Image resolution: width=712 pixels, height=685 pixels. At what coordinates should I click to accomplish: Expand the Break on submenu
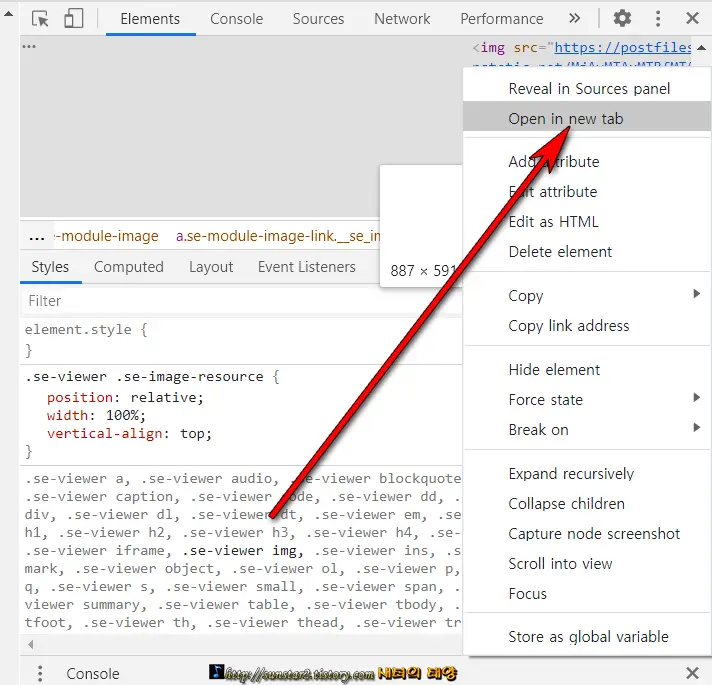(x=587, y=429)
